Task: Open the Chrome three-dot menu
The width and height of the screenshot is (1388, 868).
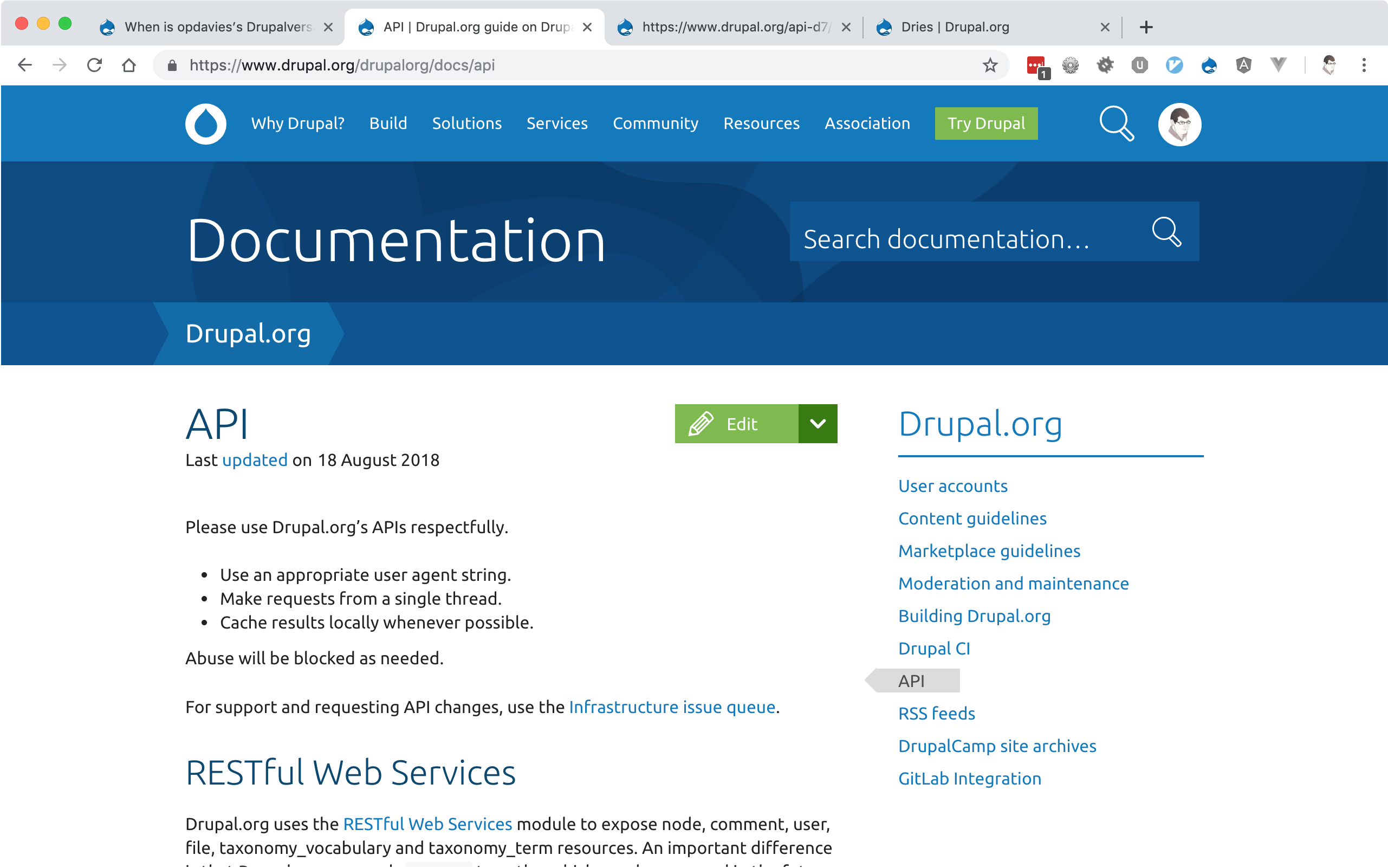Action: click(x=1364, y=66)
